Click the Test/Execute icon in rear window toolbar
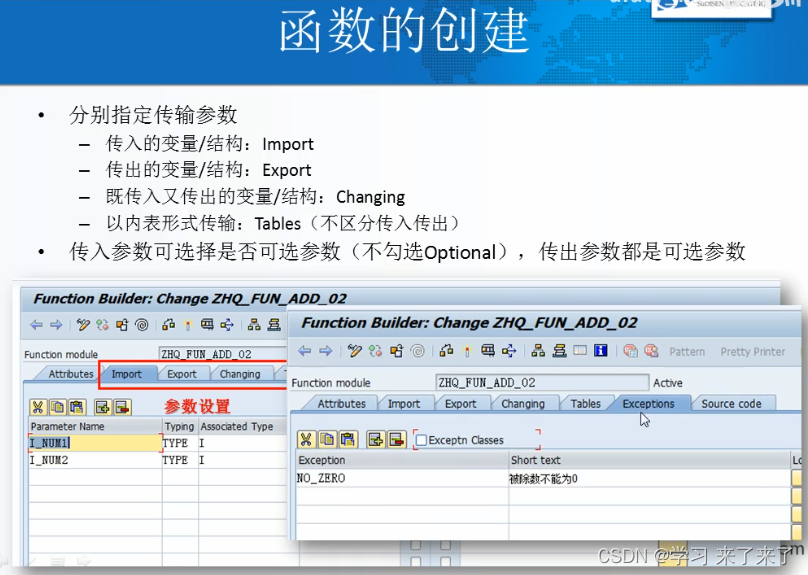Image resolution: width=808 pixels, height=575 pixels. click(x=207, y=325)
